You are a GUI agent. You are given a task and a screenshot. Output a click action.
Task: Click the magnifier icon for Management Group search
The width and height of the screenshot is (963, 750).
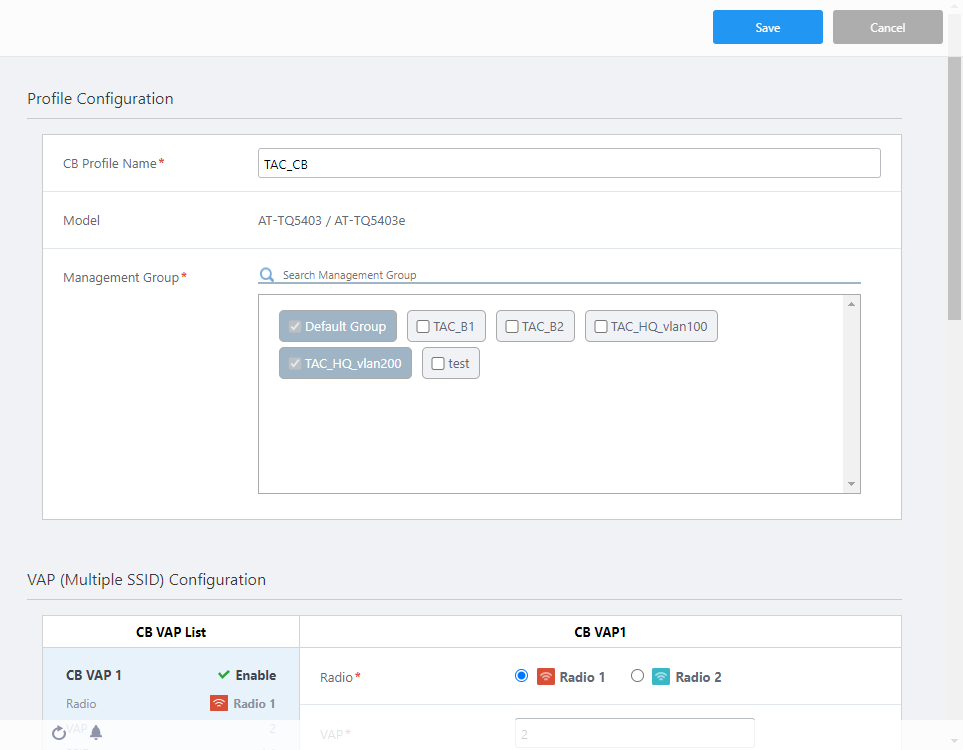tap(267, 274)
